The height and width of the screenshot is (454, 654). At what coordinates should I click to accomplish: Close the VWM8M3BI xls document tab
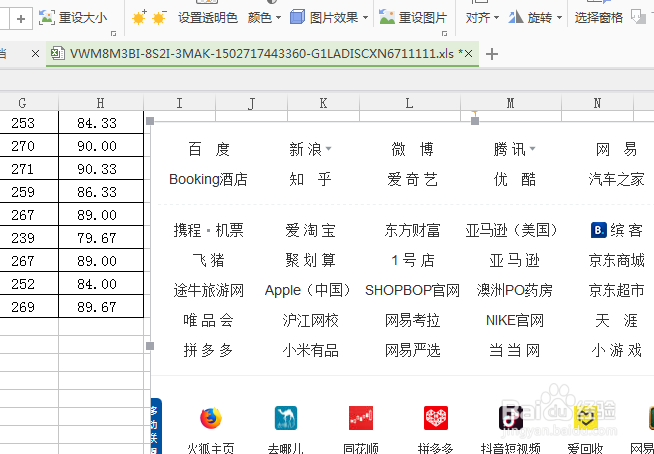pyautogui.click(x=468, y=54)
